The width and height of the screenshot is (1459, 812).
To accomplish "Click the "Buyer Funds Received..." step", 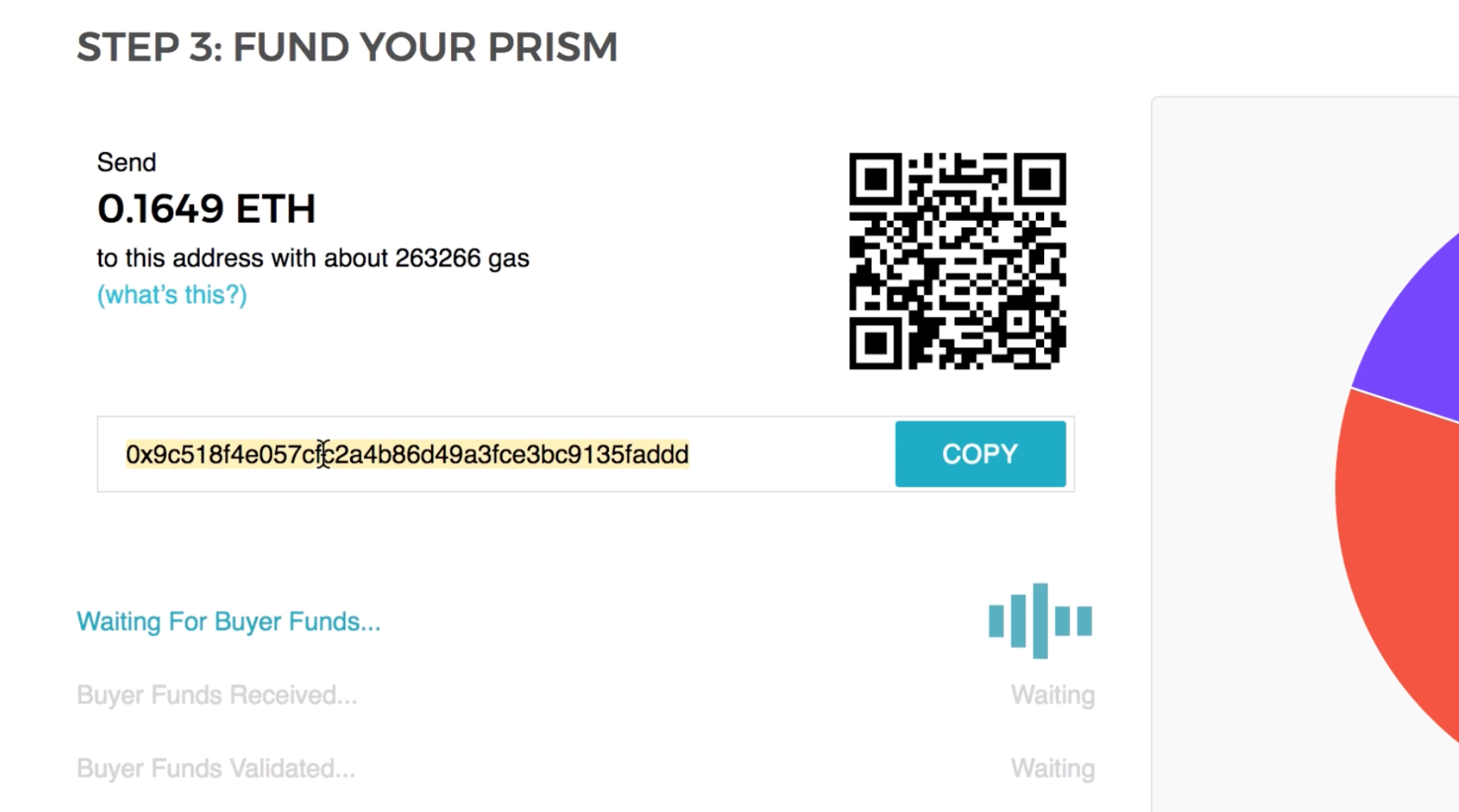I will point(217,695).
